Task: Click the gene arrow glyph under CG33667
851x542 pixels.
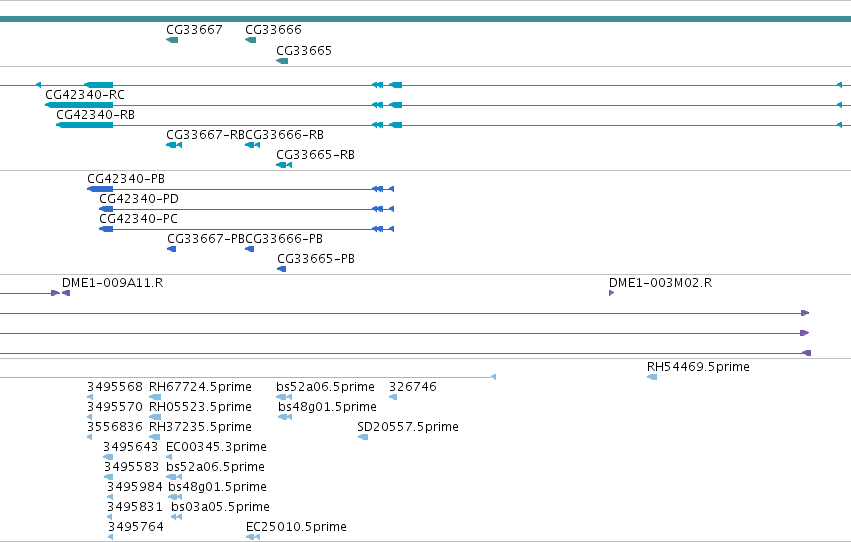Action: click(172, 40)
